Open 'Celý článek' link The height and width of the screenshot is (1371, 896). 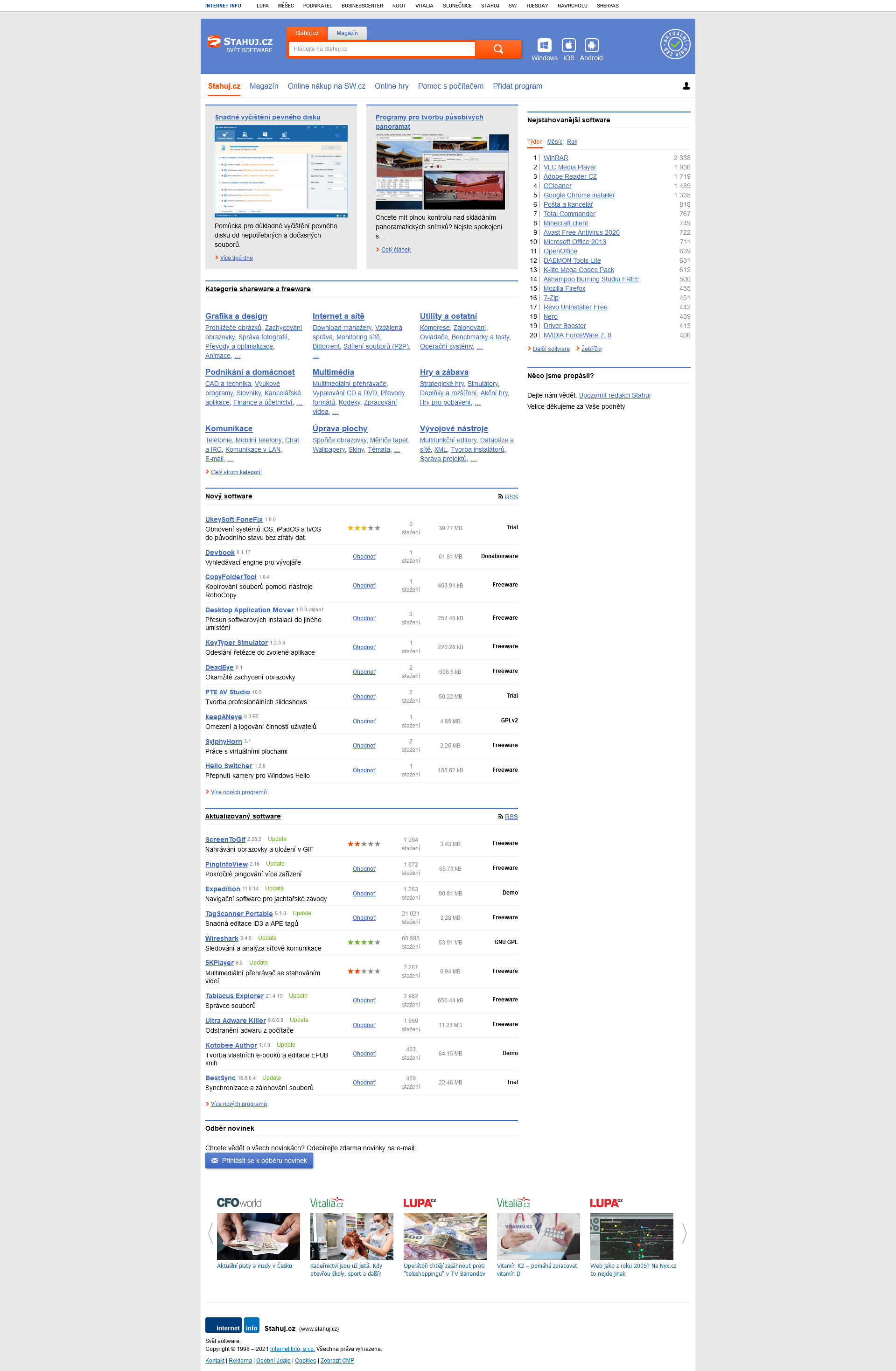(x=396, y=250)
